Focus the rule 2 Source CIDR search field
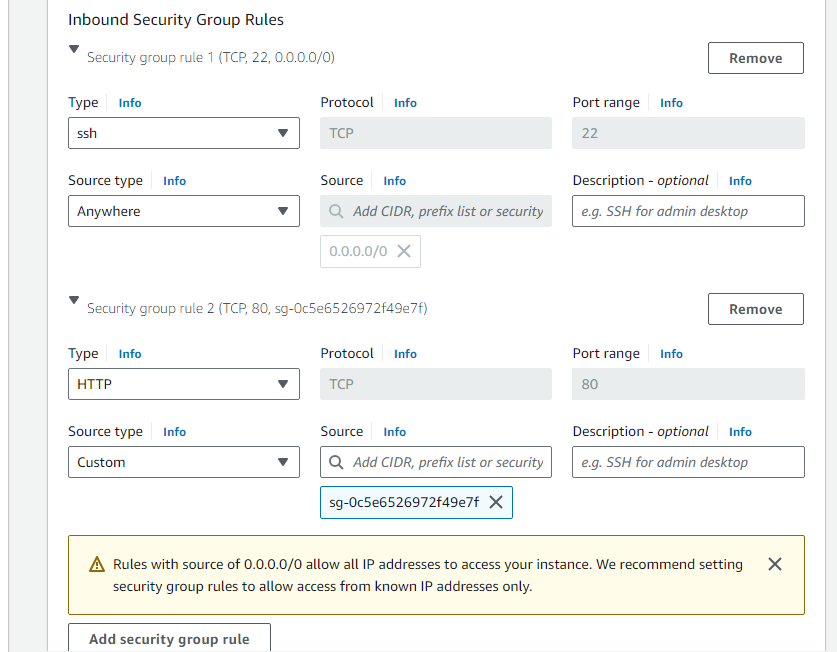The image size is (837, 652). 436,462
